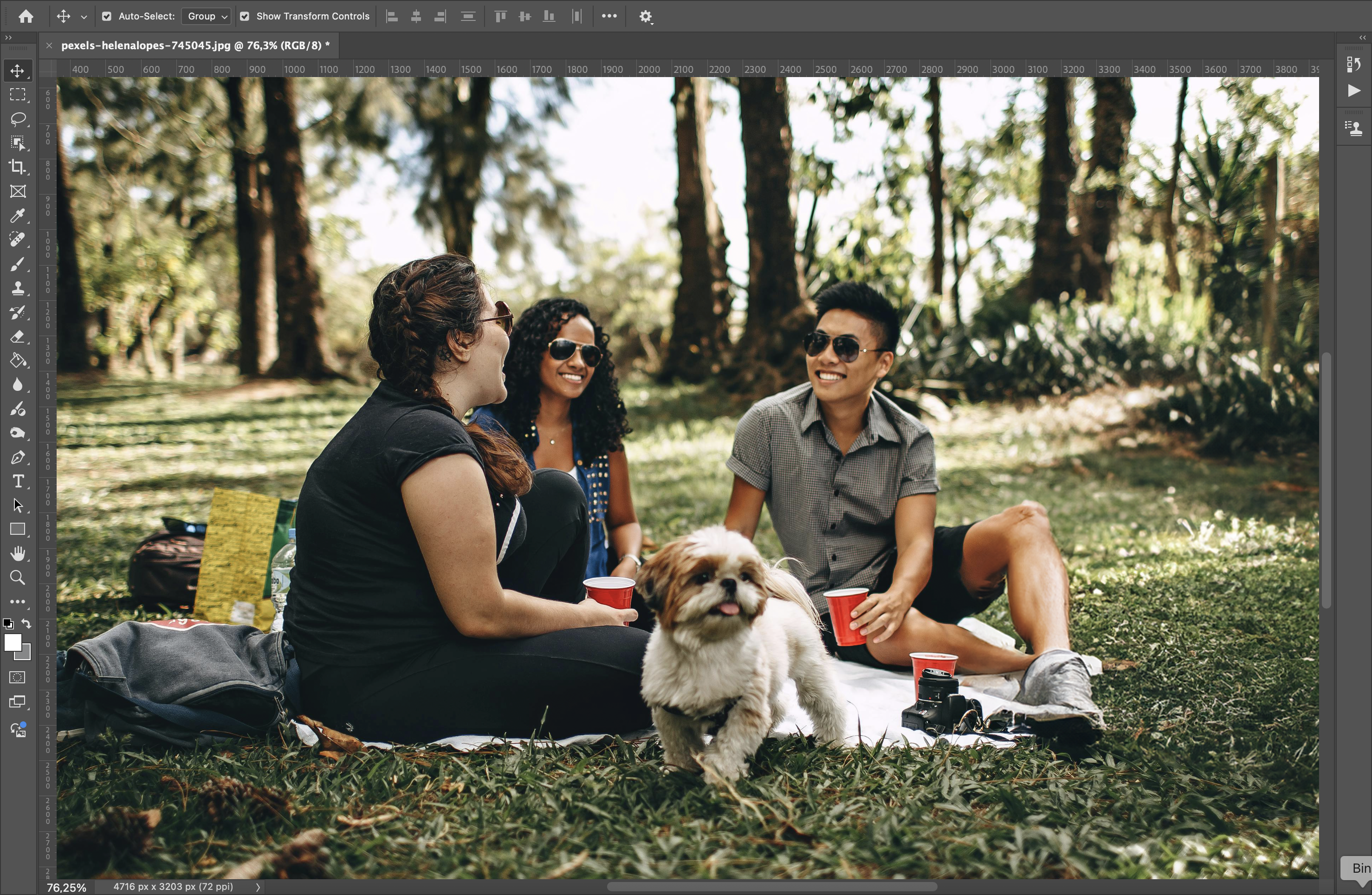Open the Move tool preset picker arrow

coord(84,17)
